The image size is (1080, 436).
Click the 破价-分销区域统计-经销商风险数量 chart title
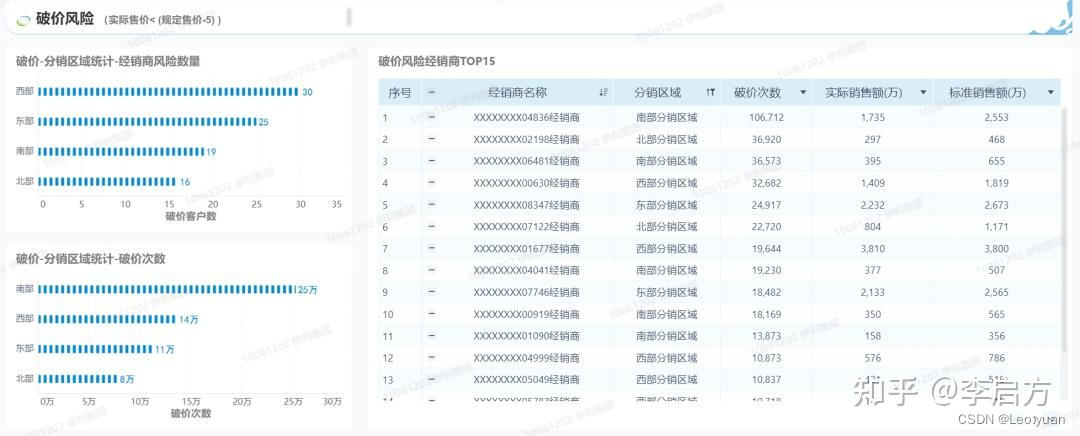pyautogui.click(x=108, y=61)
